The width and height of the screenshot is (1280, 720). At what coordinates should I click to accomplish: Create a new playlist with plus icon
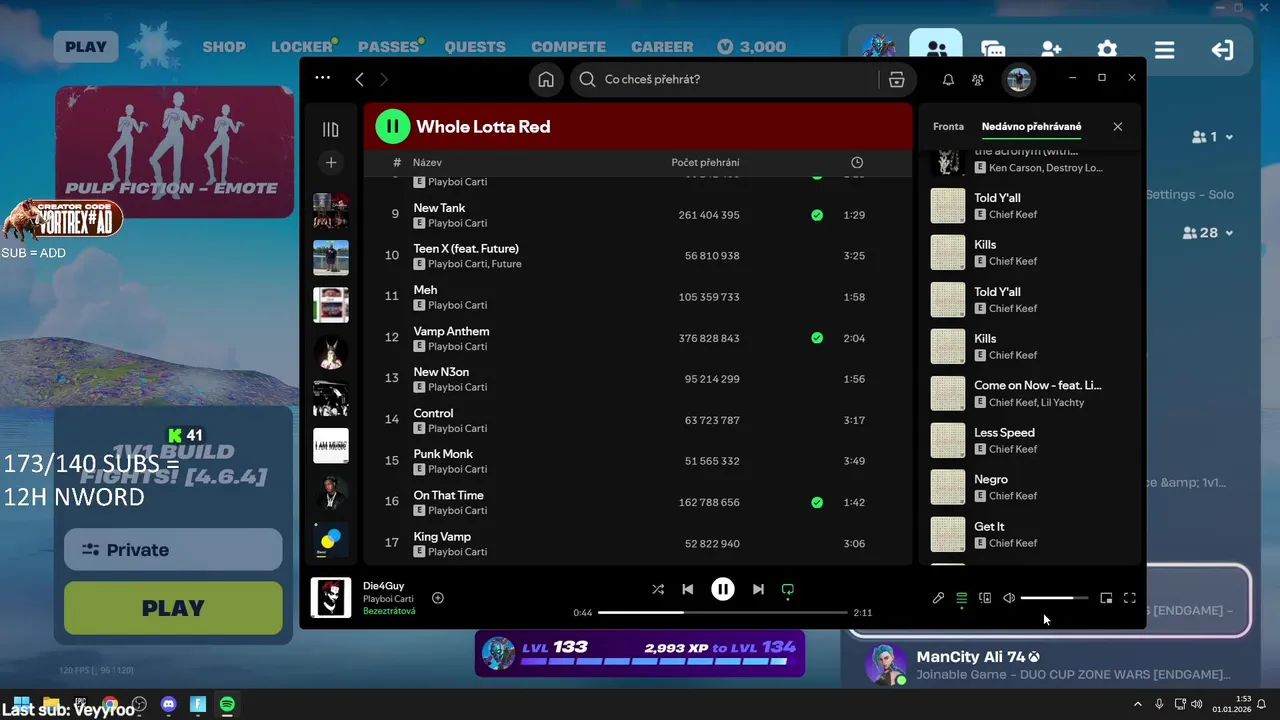(x=331, y=162)
